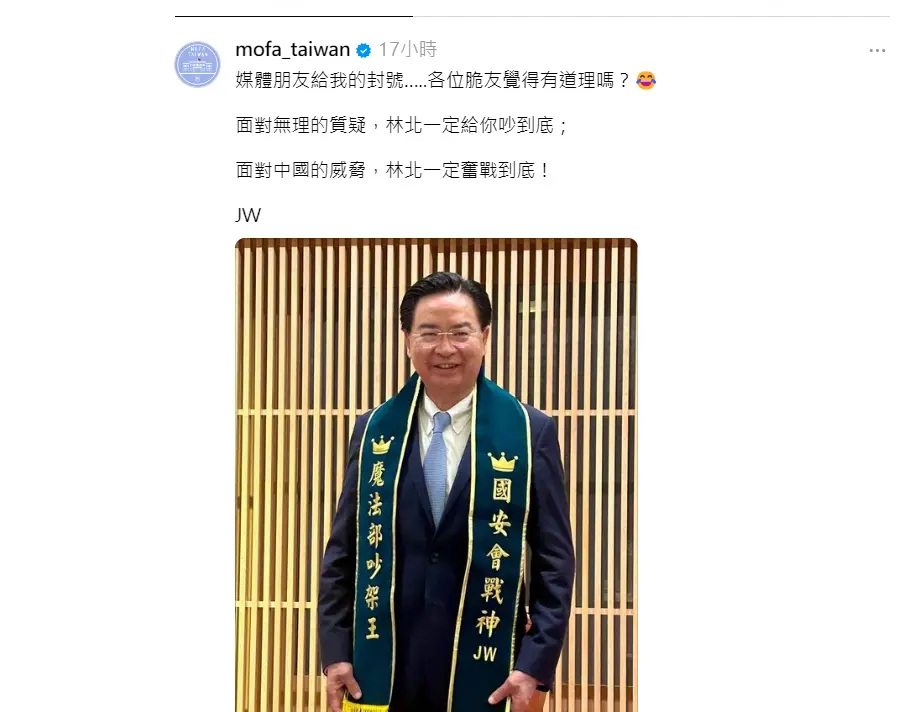Click the blue necktie in the photo
The height and width of the screenshot is (712, 919).
click(438, 464)
